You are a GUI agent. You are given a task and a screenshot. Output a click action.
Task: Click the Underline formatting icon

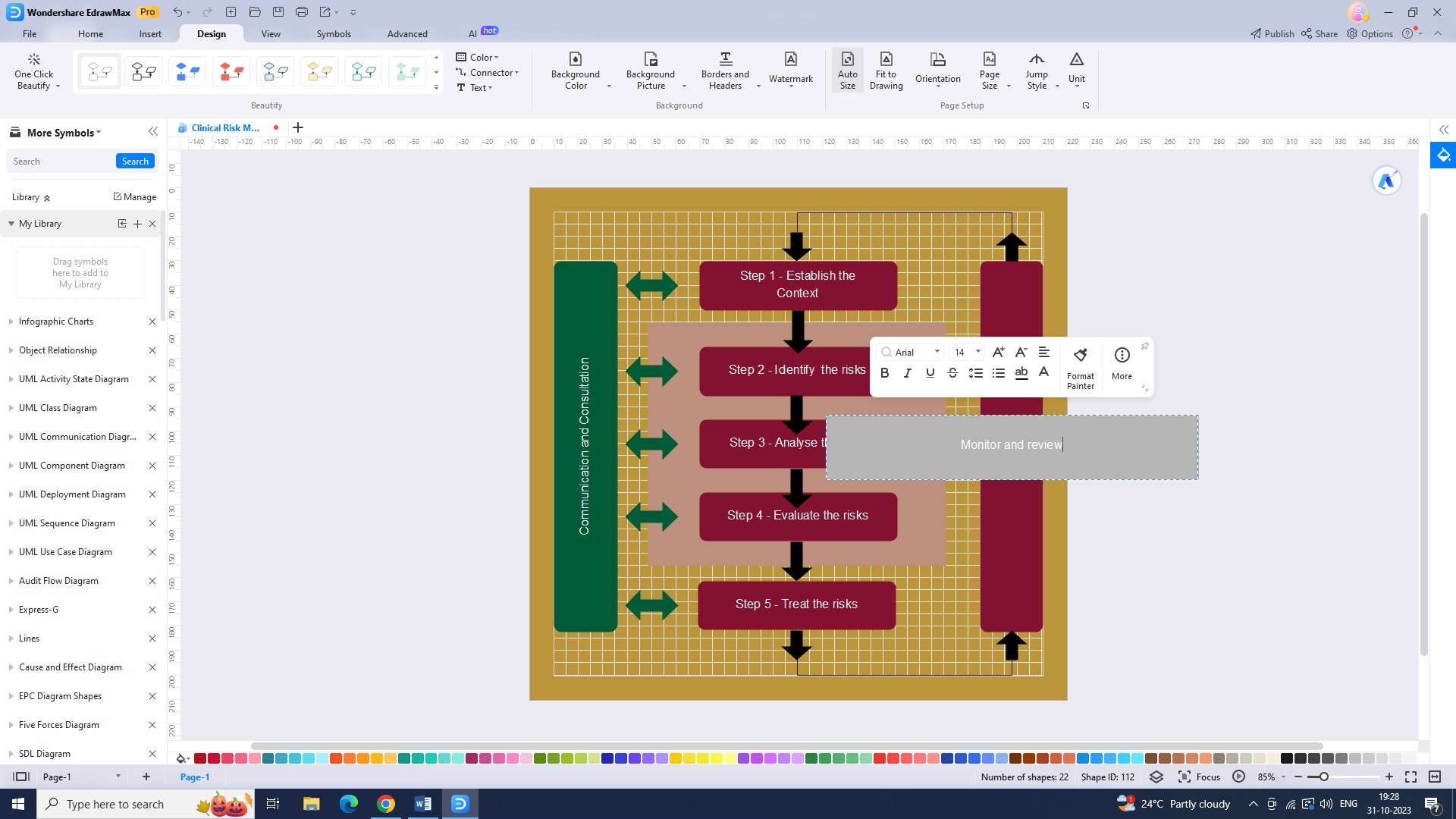[x=930, y=372]
